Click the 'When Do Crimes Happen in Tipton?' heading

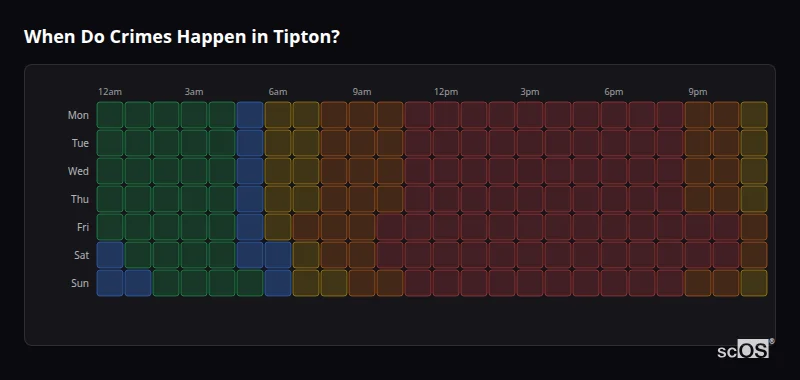click(x=182, y=37)
